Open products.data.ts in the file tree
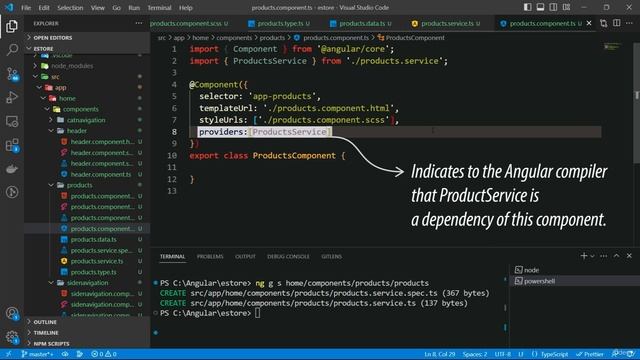The height and width of the screenshot is (360, 640). click(x=93, y=240)
